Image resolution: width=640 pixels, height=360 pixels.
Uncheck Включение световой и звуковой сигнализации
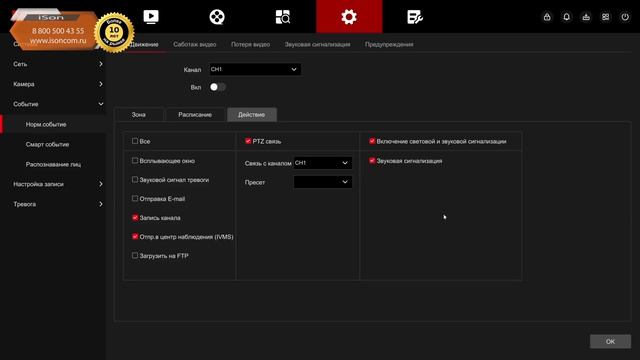(372, 141)
